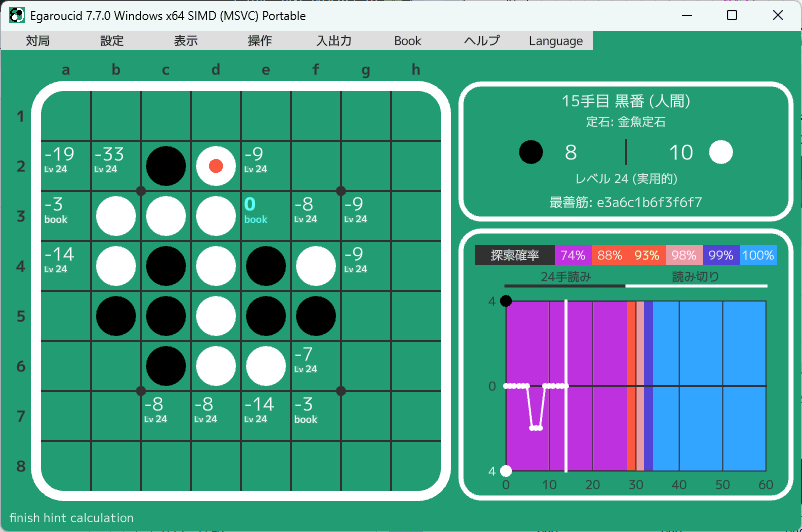Image resolution: width=802 pixels, height=532 pixels.
Task: Click the black disc at graph top-left
Action: point(506,301)
